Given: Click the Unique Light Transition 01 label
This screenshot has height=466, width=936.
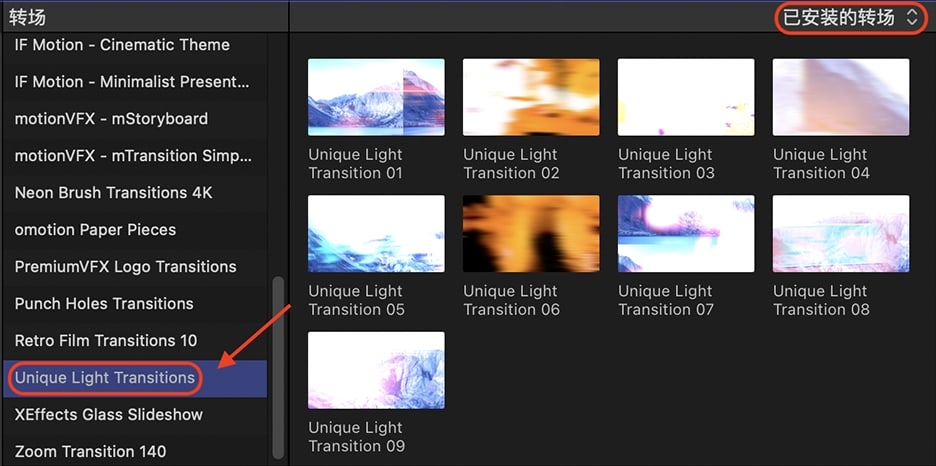Looking at the screenshot, I should point(355,163).
